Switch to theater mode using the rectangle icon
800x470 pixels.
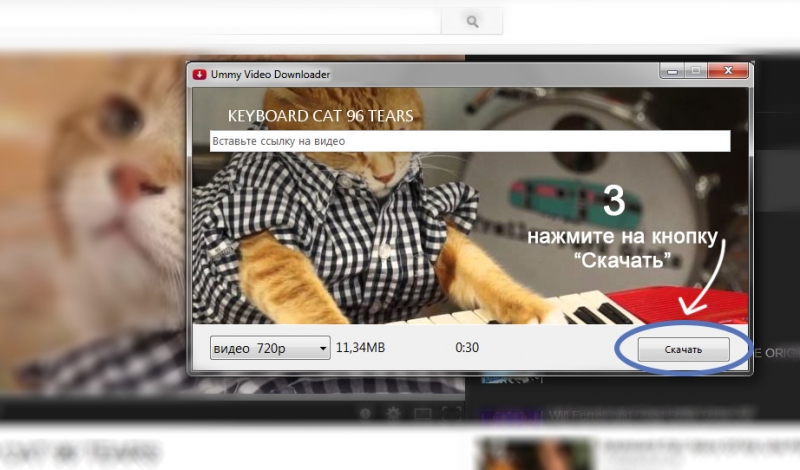tap(423, 412)
